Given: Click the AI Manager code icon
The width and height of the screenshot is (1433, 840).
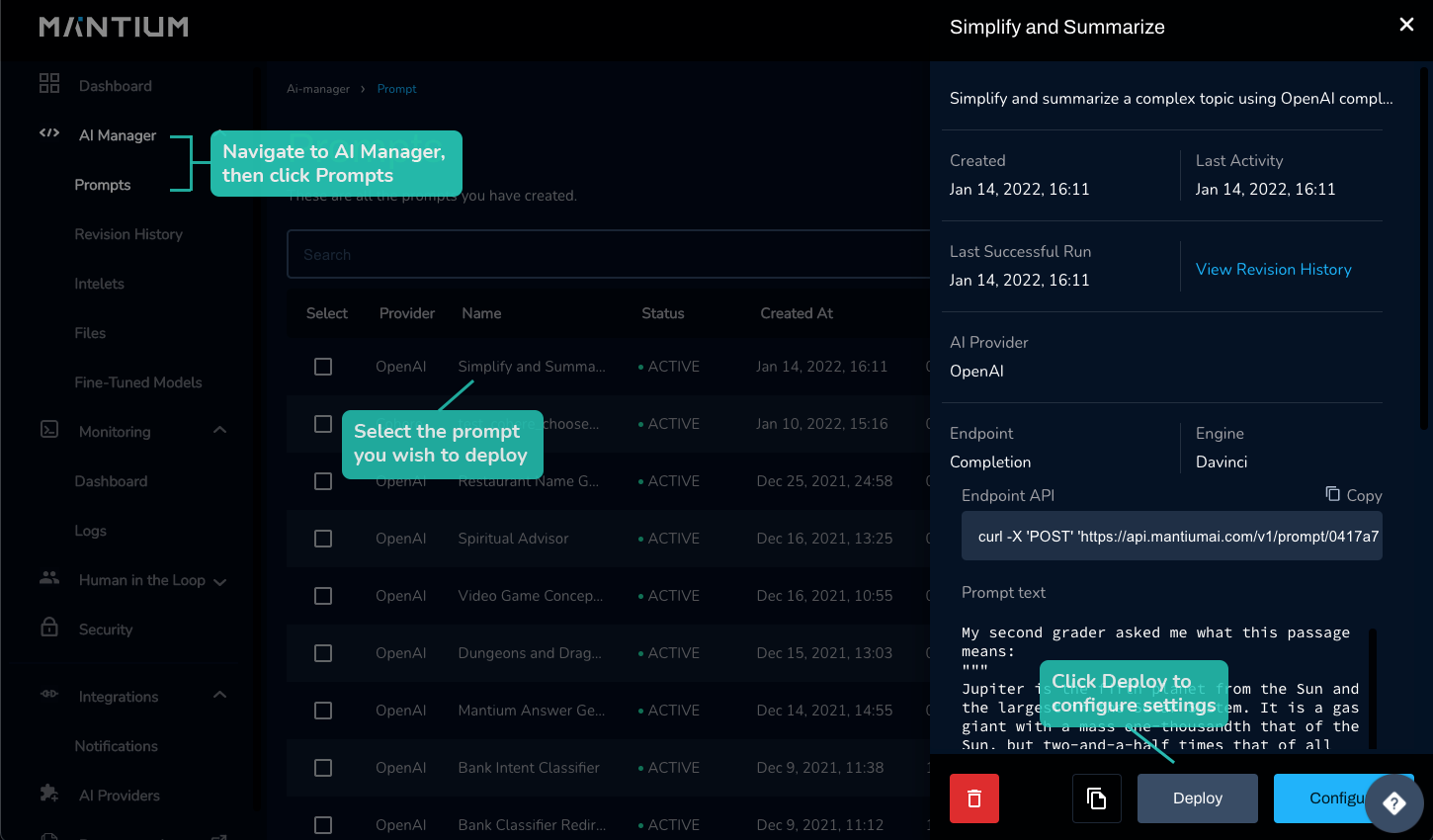Looking at the screenshot, I should [x=49, y=132].
